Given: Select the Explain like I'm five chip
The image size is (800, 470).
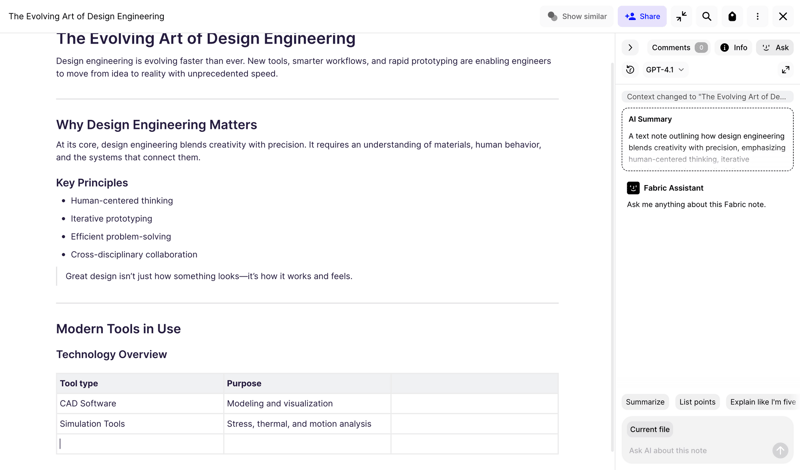Looking at the screenshot, I should pos(761,402).
